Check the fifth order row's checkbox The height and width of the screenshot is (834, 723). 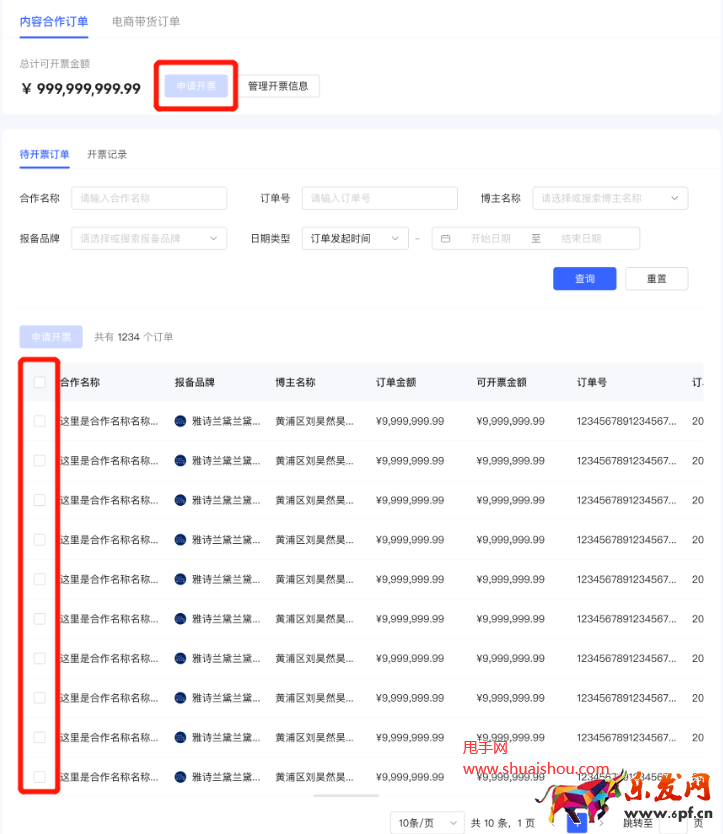tap(39, 579)
